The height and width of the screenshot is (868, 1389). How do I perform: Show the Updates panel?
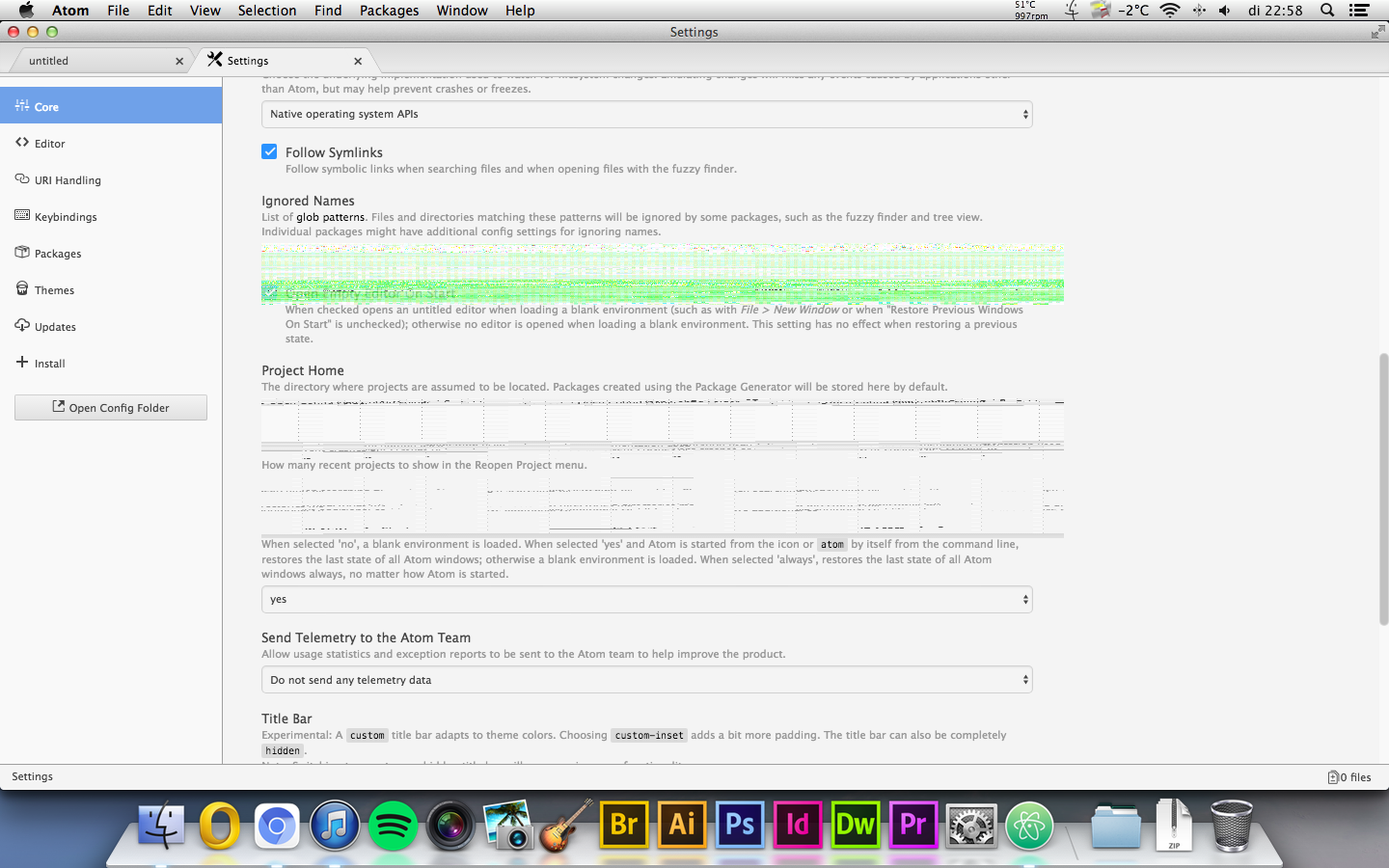click(x=111, y=326)
